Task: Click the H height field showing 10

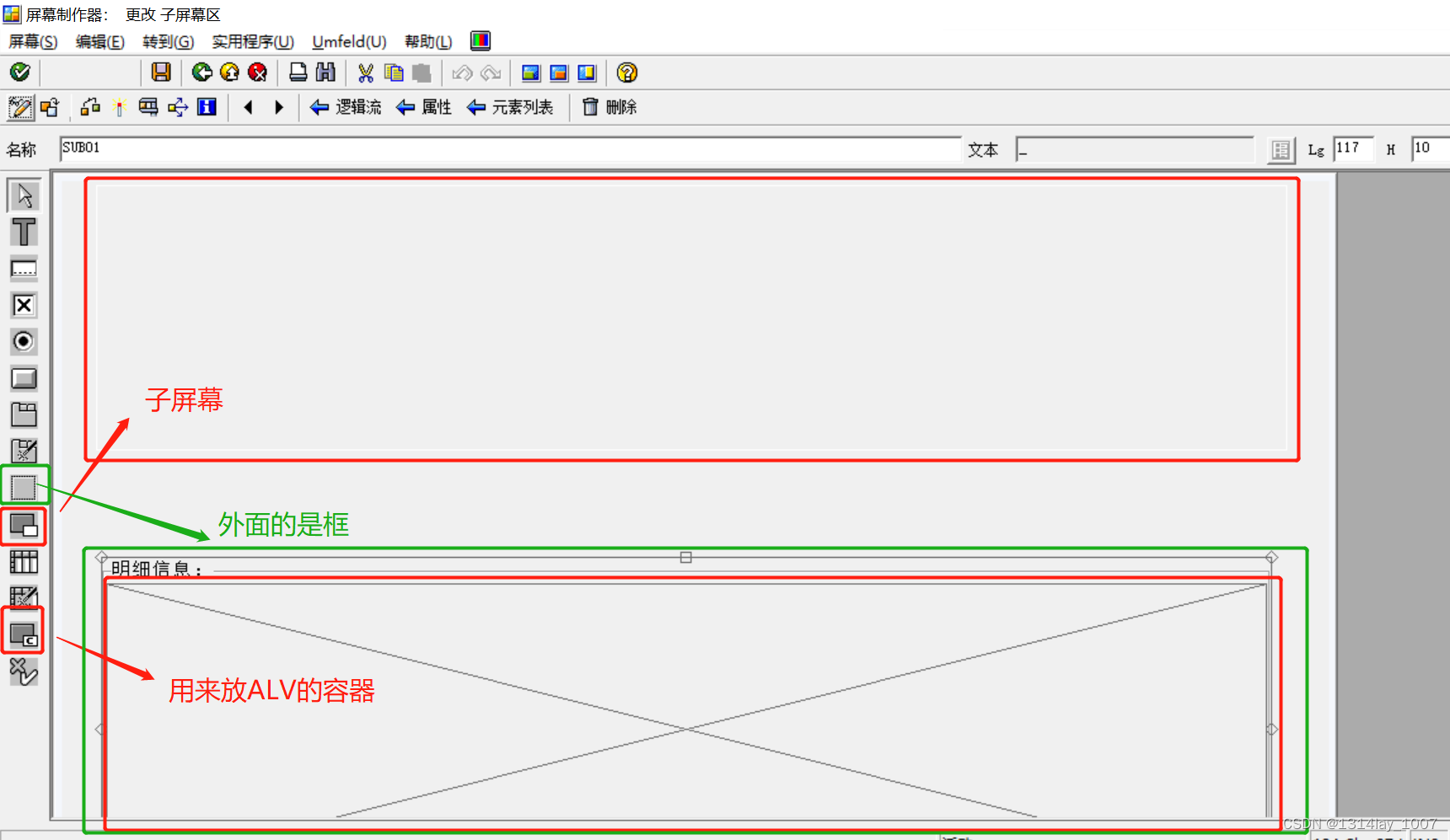Action: (1431, 149)
